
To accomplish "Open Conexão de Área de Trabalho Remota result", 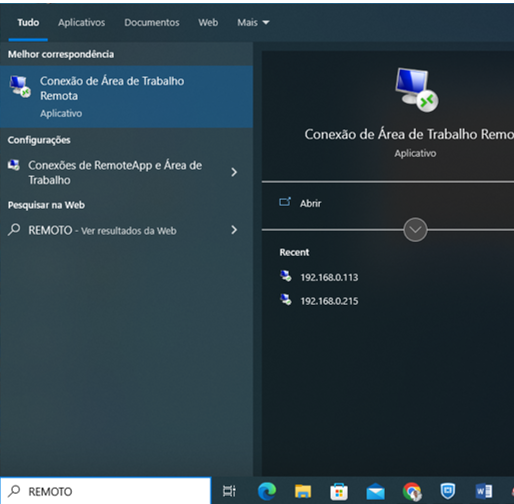I will (126, 97).
